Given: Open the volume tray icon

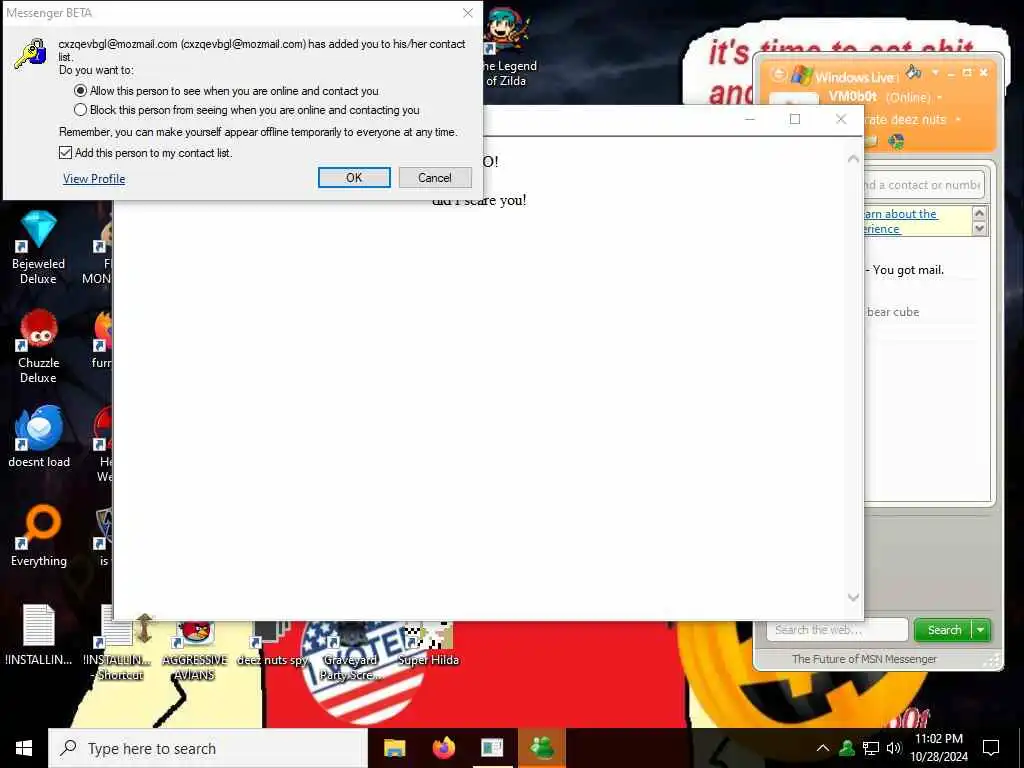Looking at the screenshot, I should tap(894, 748).
